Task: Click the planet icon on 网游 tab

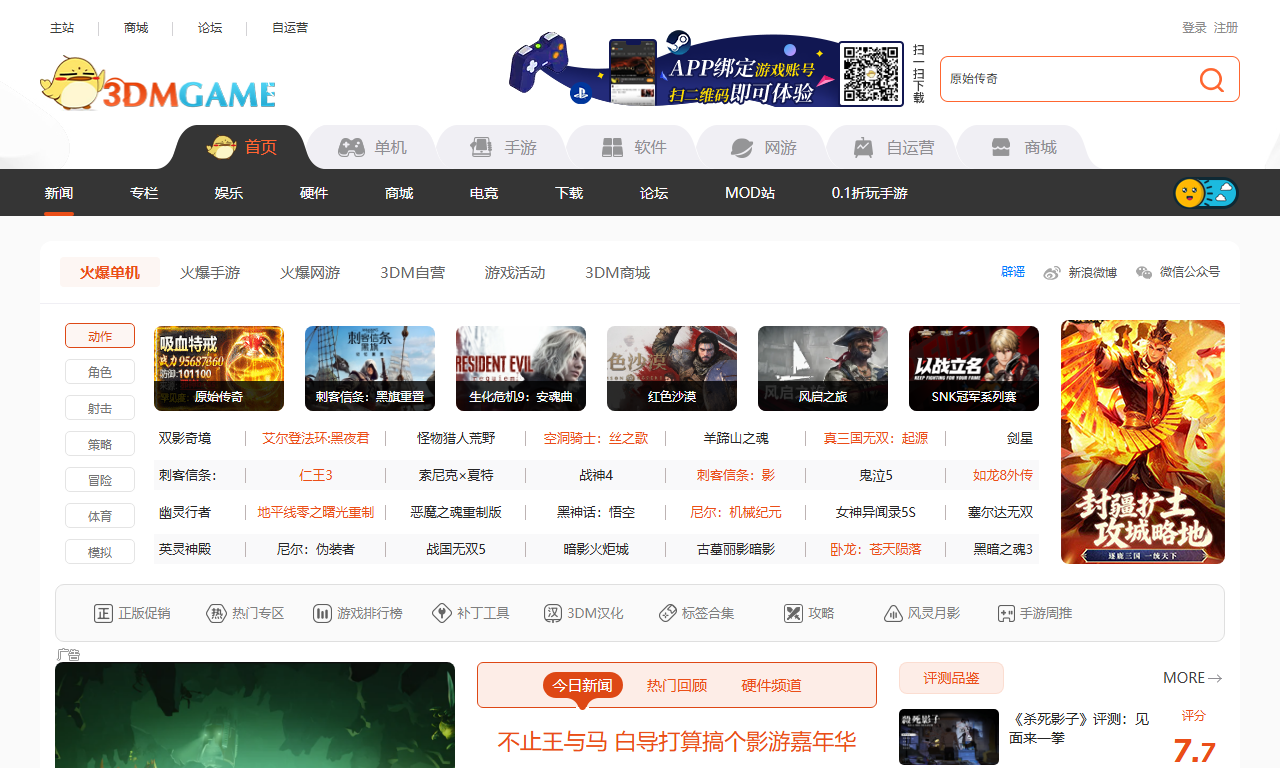Action: (x=741, y=147)
